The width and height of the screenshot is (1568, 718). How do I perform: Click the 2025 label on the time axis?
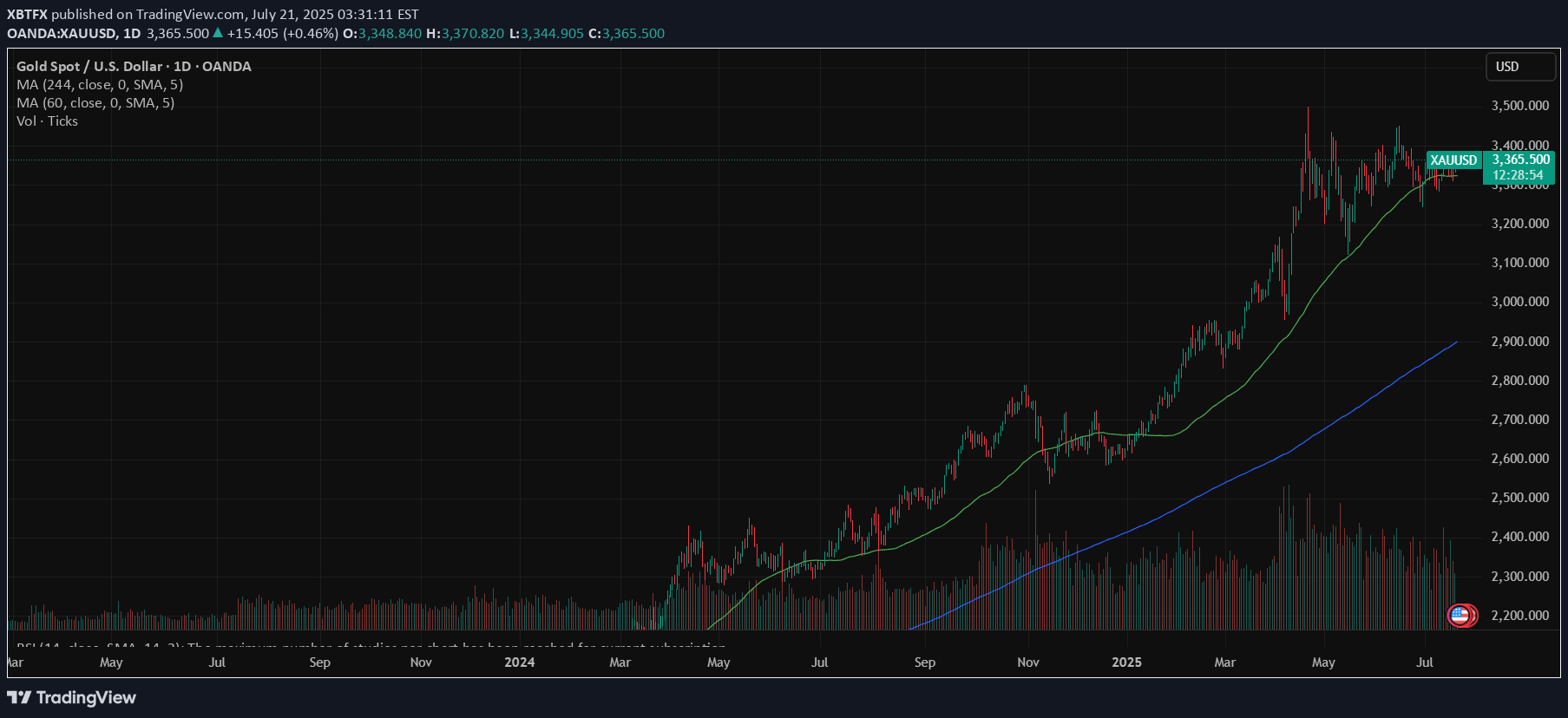coord(1126,663)
